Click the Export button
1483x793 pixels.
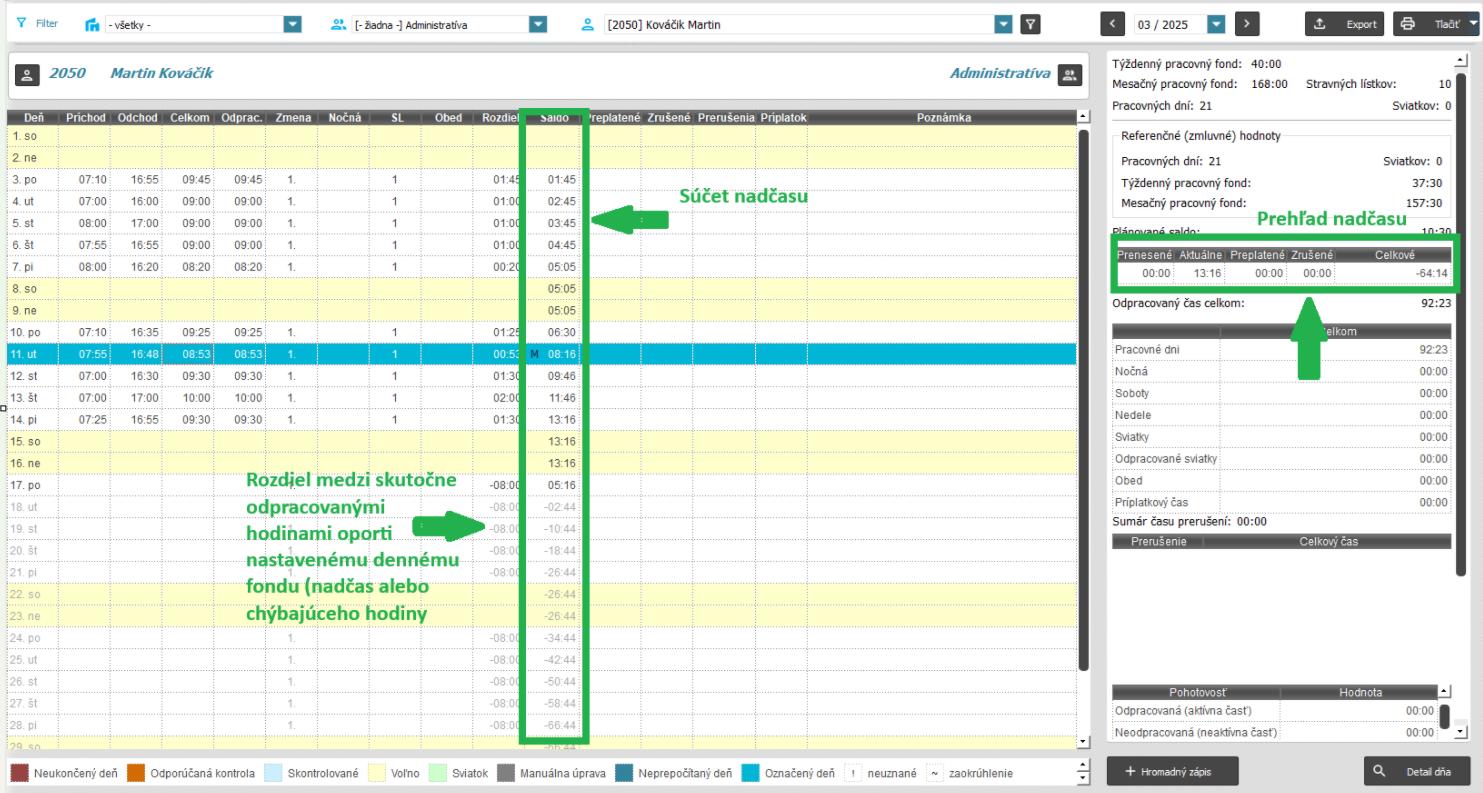1344,25
